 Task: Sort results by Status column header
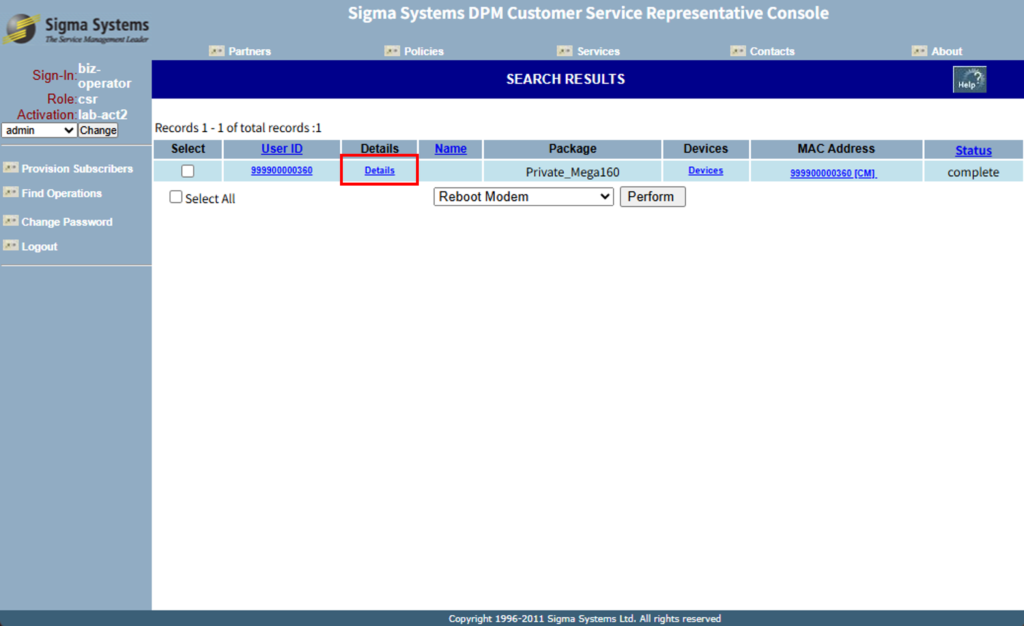point(973,150)
